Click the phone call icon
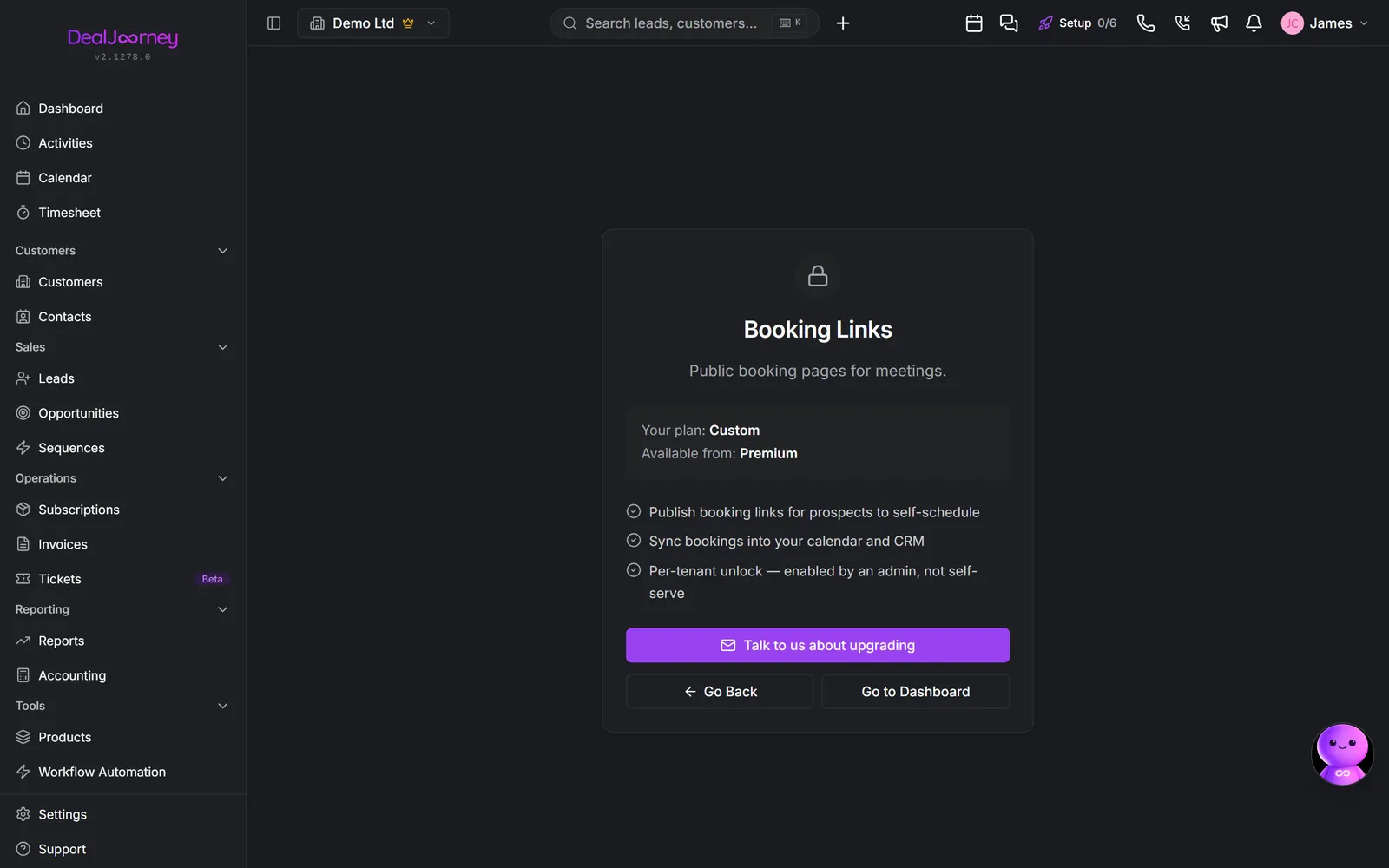This screenshot has height=868, width=1389. tap(1146, 23)
